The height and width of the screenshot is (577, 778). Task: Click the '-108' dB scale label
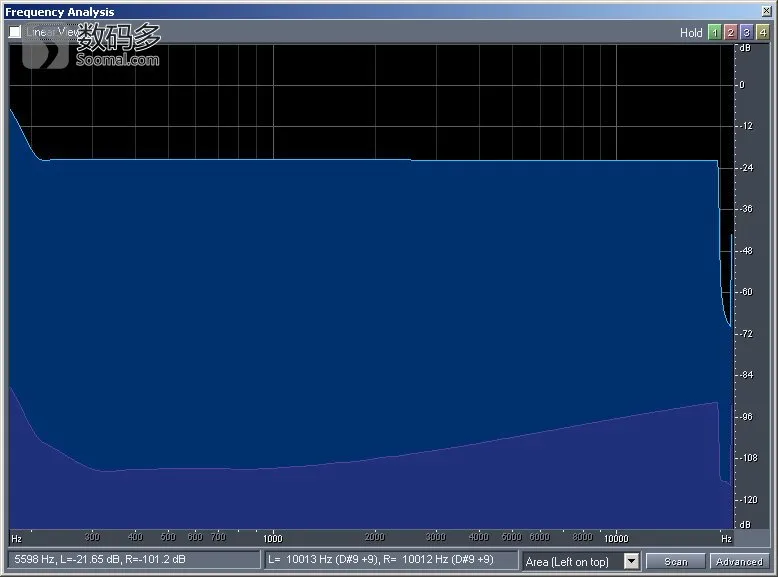(x=749, y=458)
